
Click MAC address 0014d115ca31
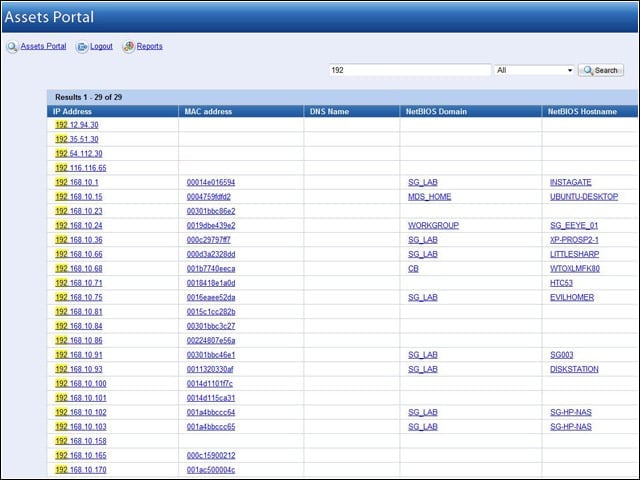pos(211,398)
